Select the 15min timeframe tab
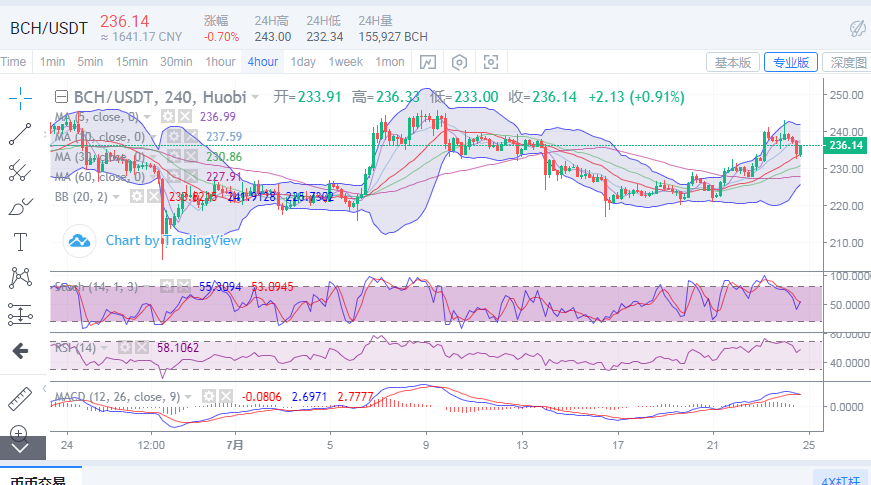The height and width of the screenshot is (485, 871). pyautogui.click(x=131, y=62)
